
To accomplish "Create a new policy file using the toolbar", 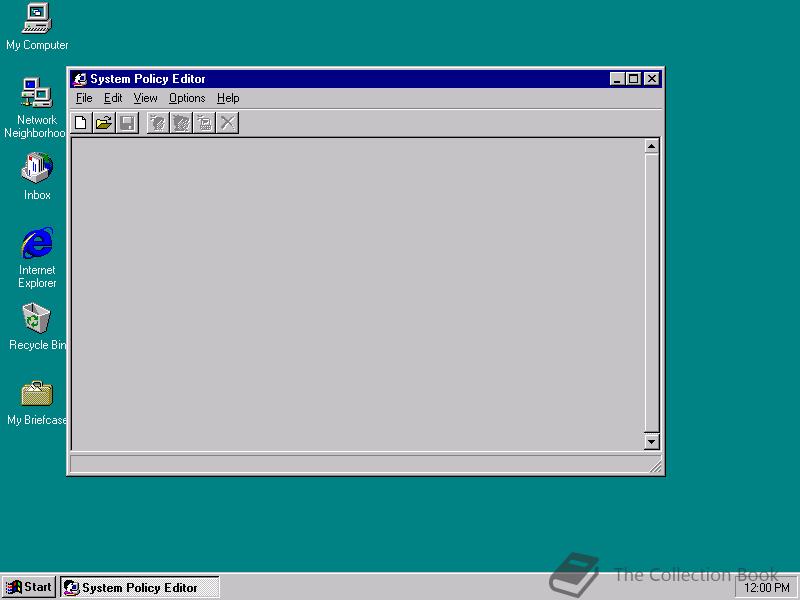I will point(81,123).
